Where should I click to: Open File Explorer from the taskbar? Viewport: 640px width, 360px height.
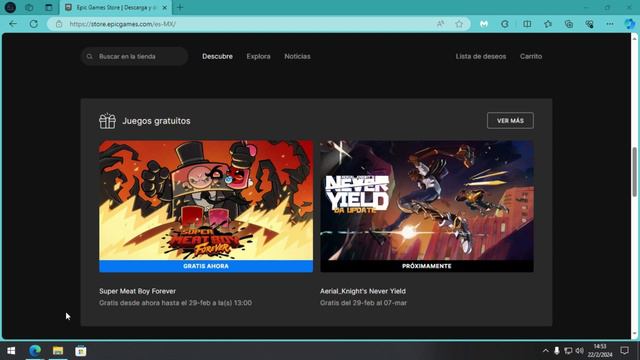[58, 351]
